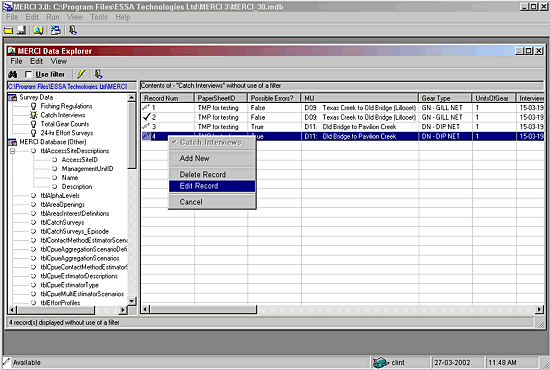This screenshot has height=370, width=550.
Task: Click the Total Gear Counts bulb icon
Action: point(33,124)
